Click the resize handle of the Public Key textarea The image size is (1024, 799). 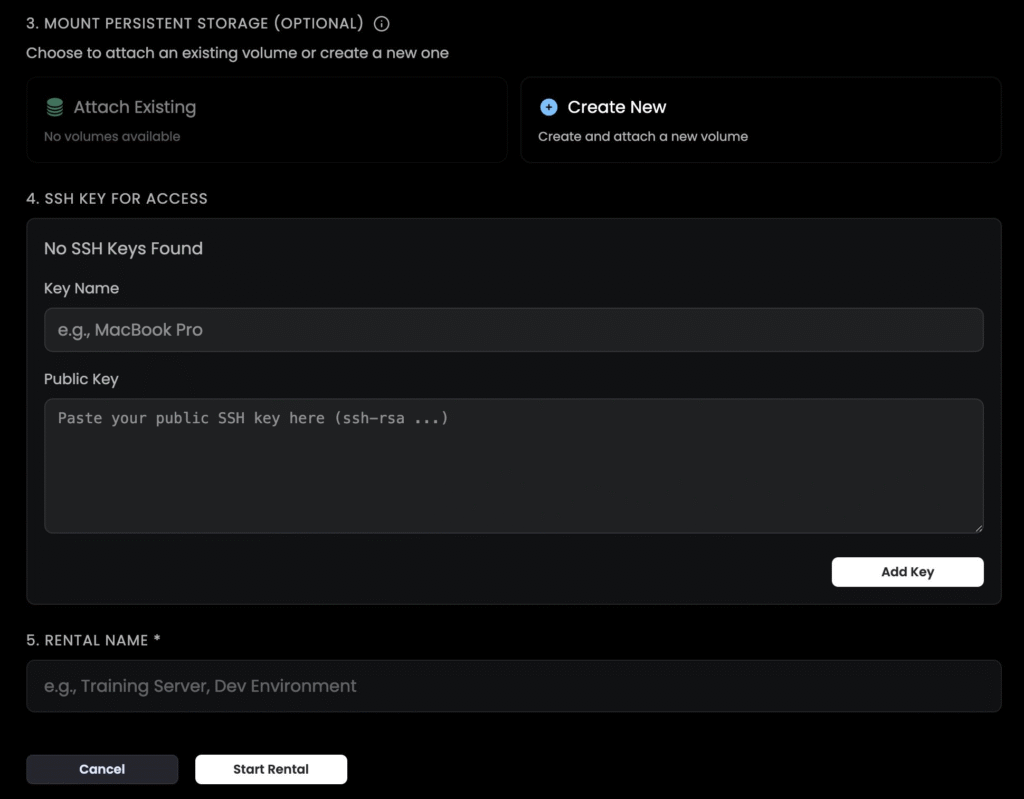[978, 527]
